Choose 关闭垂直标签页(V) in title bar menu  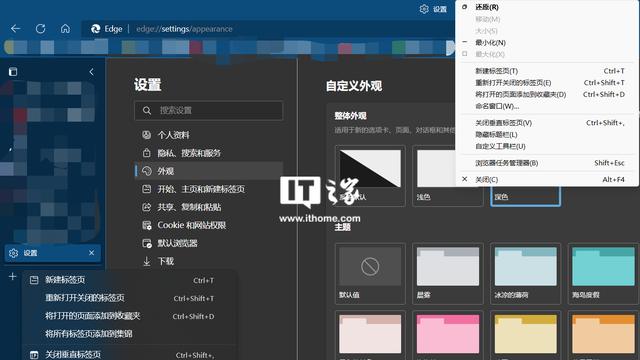tap(546, 123)
